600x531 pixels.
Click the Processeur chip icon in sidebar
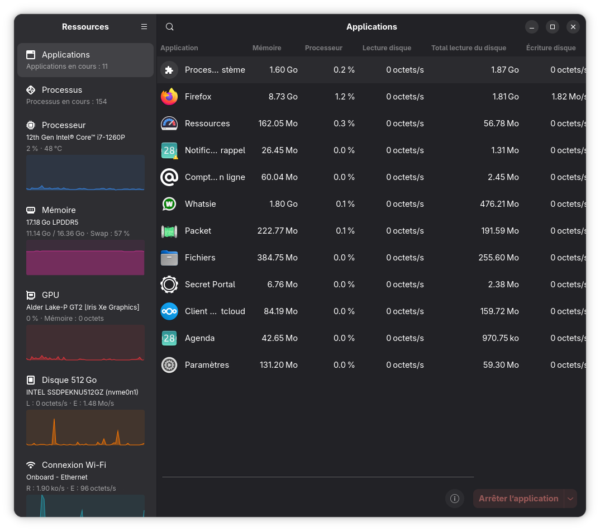coord(31,125)
